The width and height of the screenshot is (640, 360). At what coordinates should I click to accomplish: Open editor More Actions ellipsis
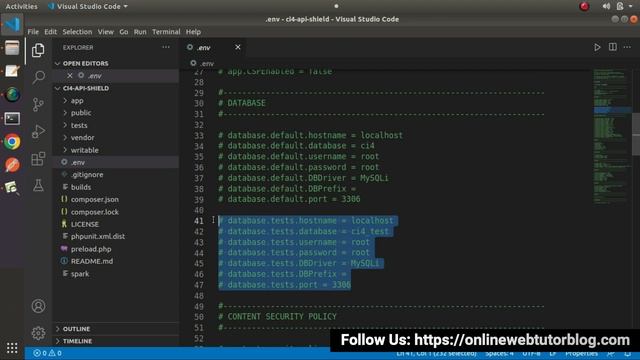pos(627,47)
